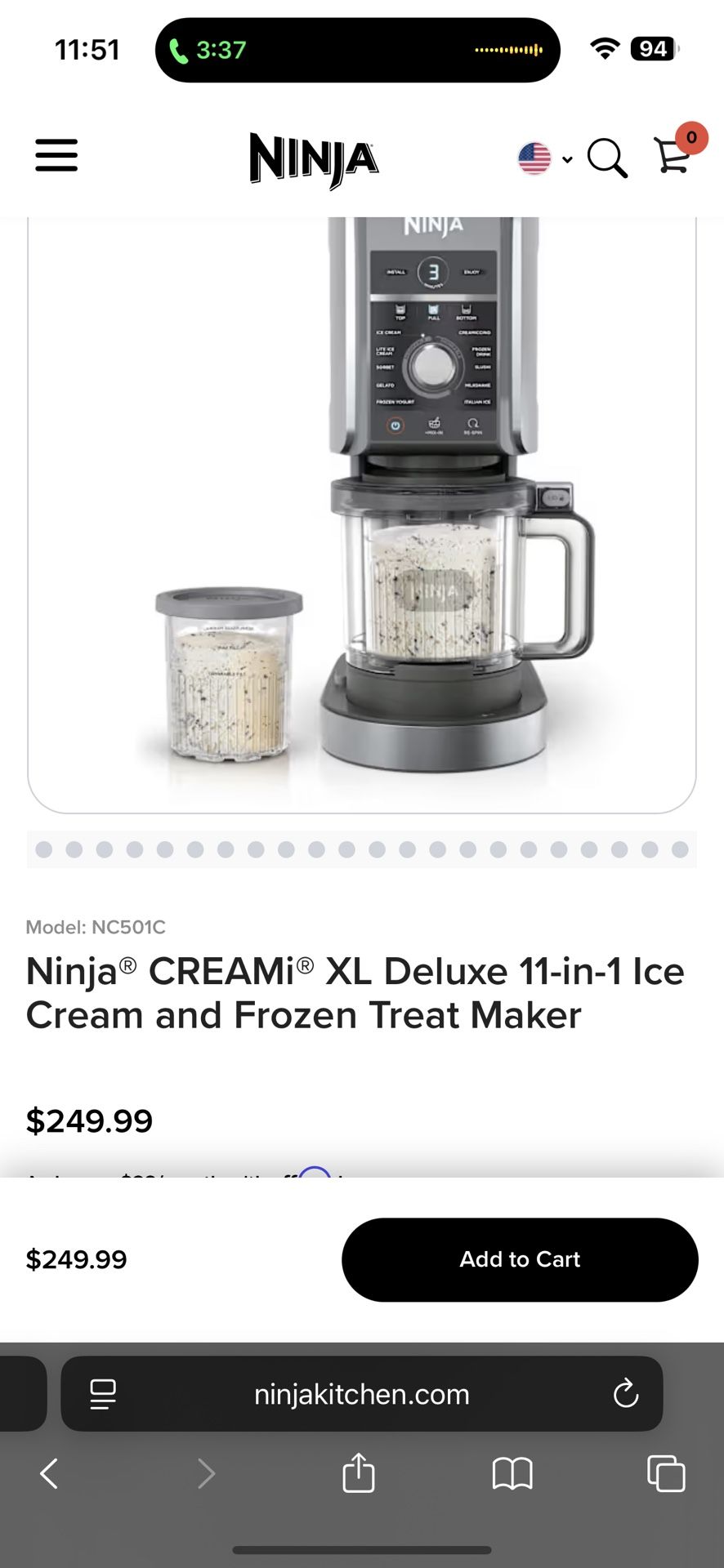Open the US flag country selector
The height and width of the screenshot is (1568, 724).
pyautogui.click(x=534, y=158)
